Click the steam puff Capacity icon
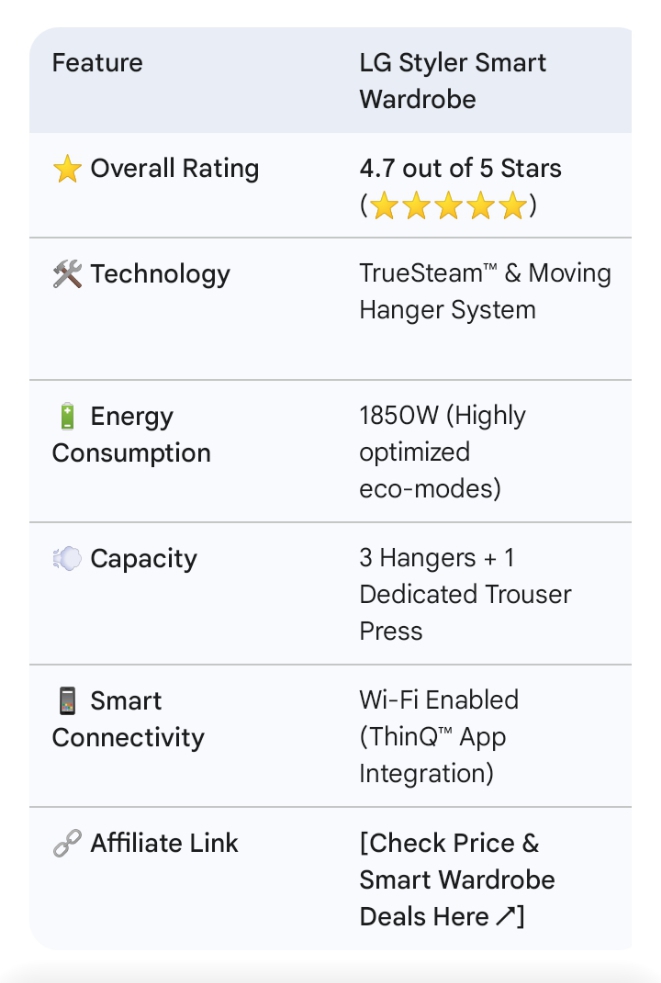Viewport: 661px width, 983px height. point(67,558)
